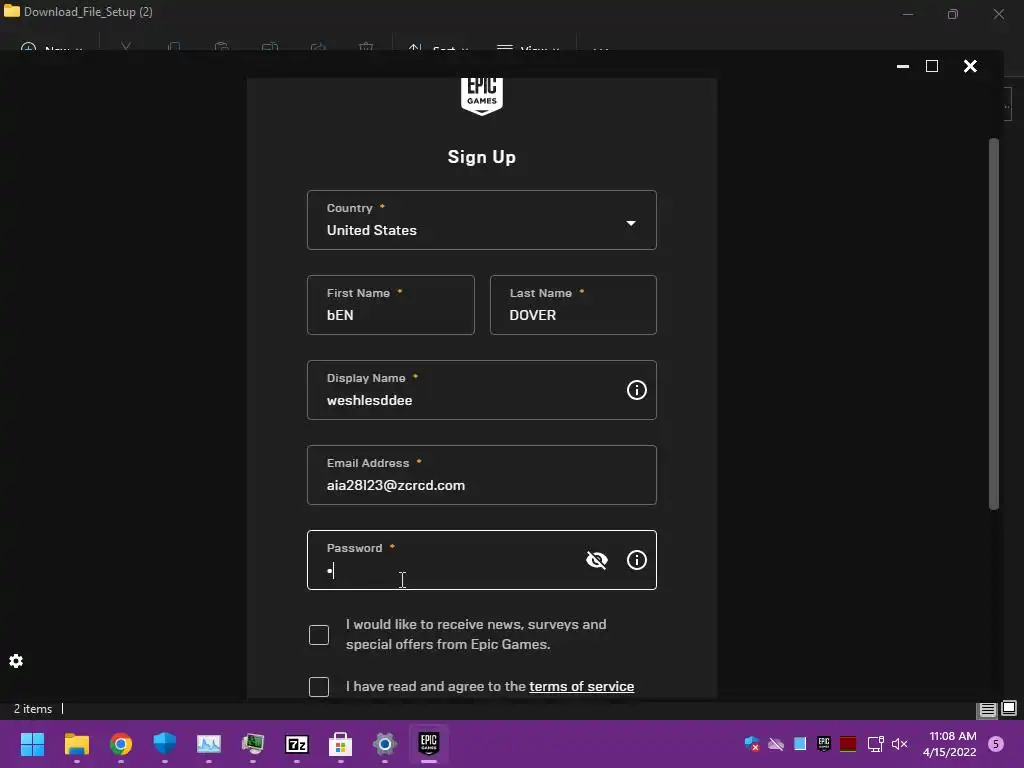Minimize the File Explorer window behind
Viewport: 1024px width, 768px height.
pyautogui.click(x=908, y=14)
